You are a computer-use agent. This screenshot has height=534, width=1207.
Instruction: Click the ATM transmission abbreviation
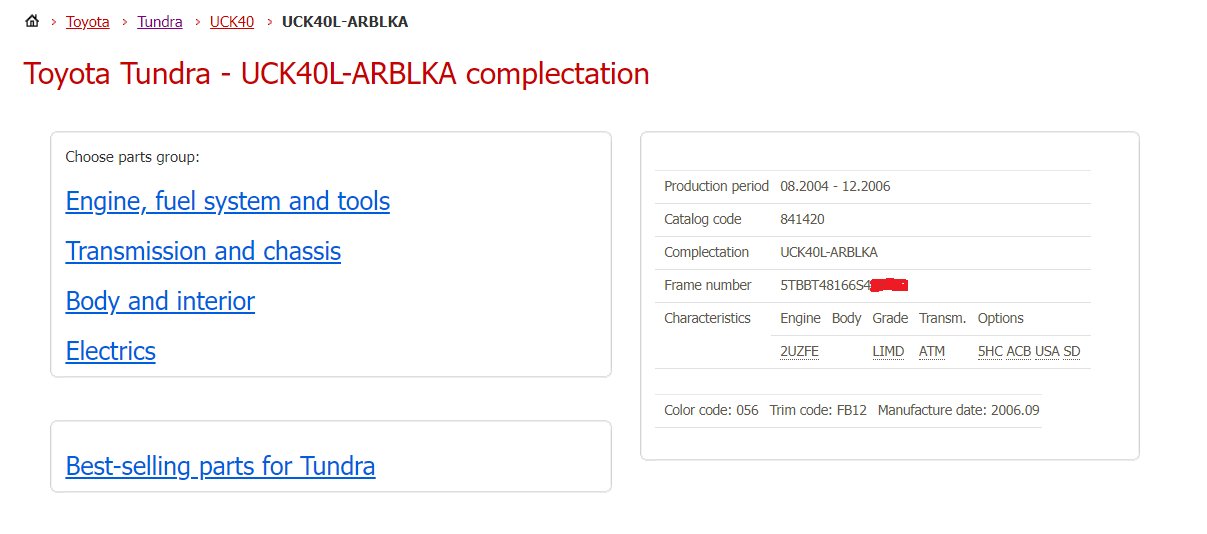coord(932,352)
